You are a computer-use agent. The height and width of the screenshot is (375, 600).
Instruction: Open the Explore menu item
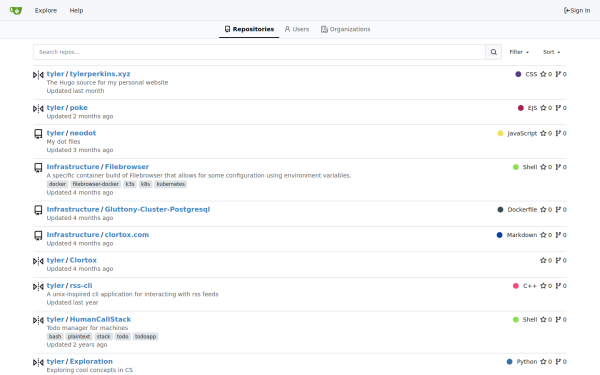click(x=46, y=10)
